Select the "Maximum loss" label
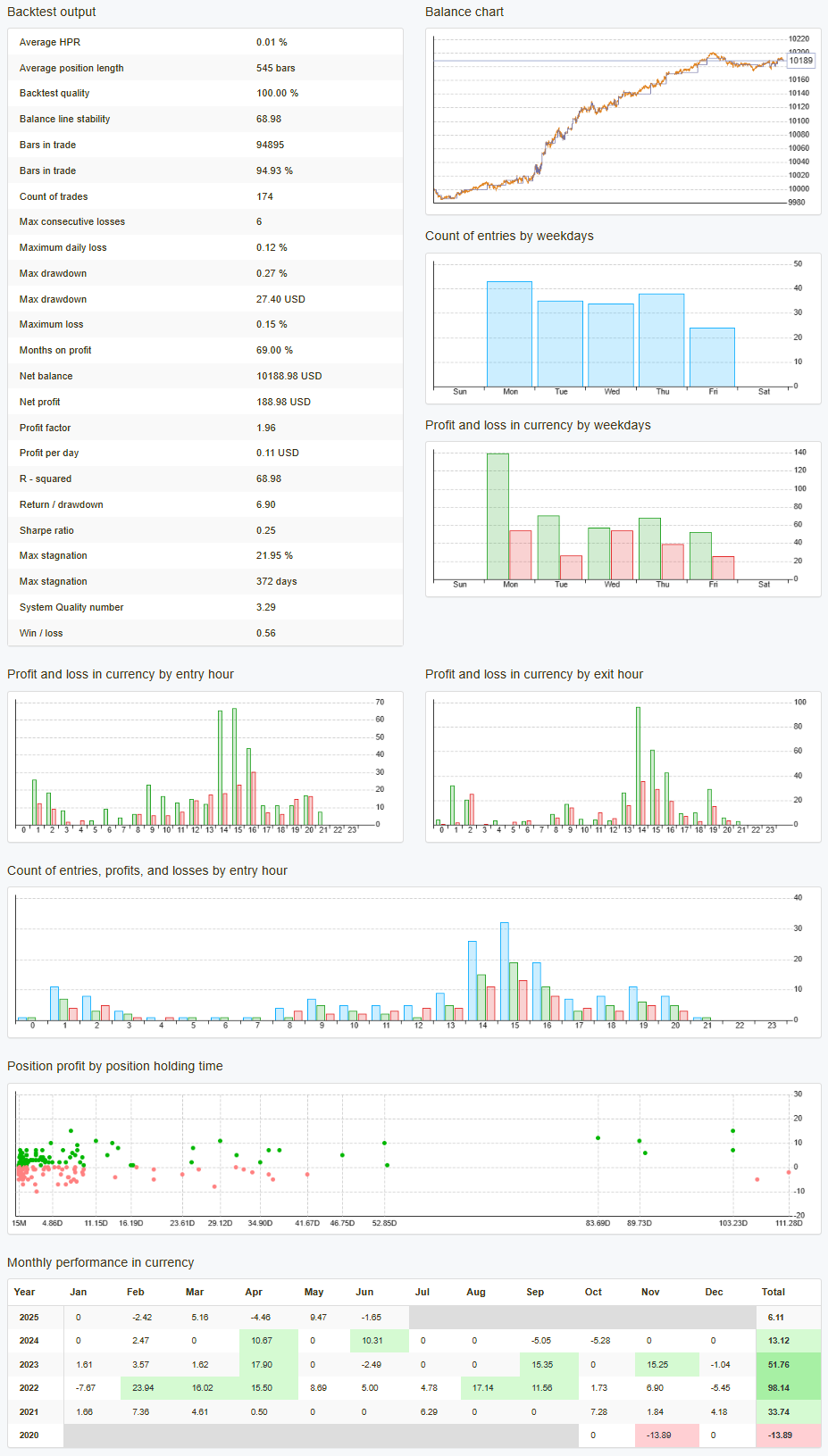The image size is (828, 1456). (51, 324)
